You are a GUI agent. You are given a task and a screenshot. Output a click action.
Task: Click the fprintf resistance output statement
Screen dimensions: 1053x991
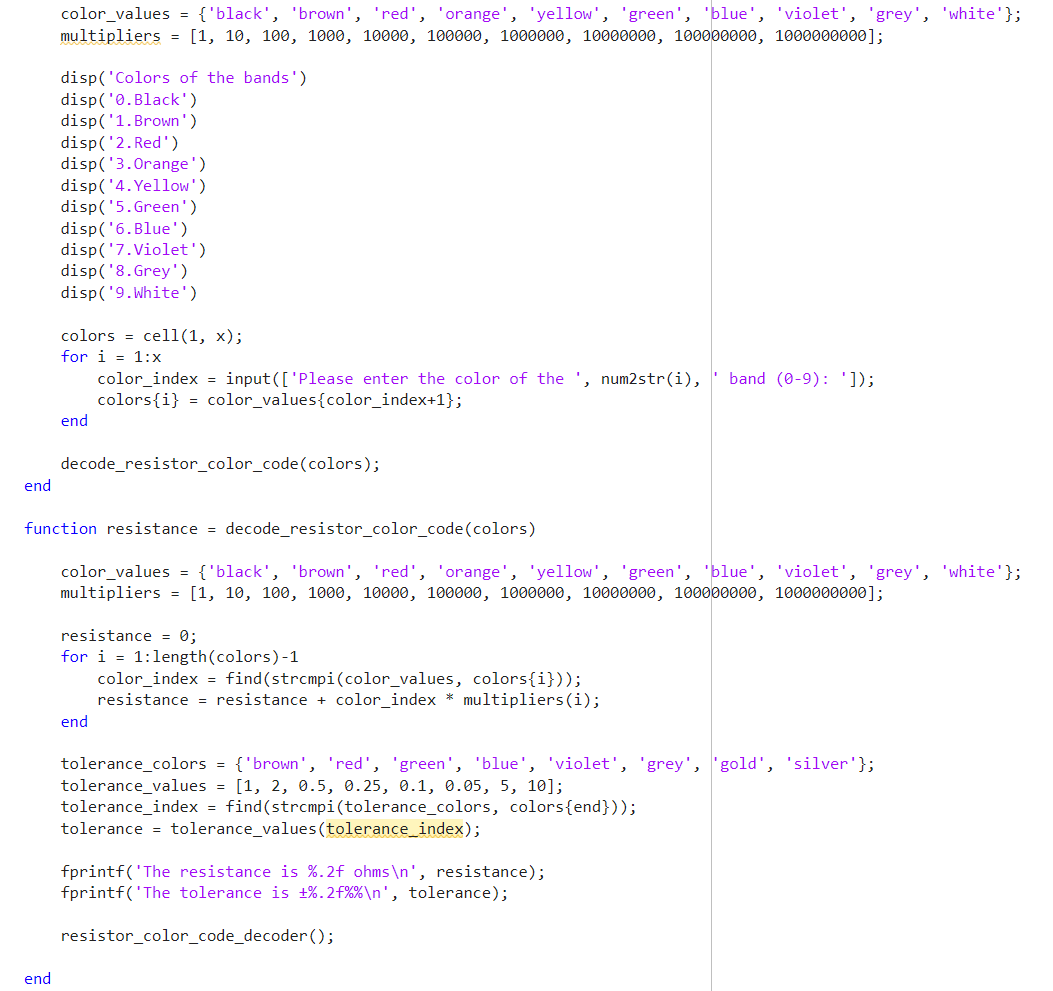[300, 871]
